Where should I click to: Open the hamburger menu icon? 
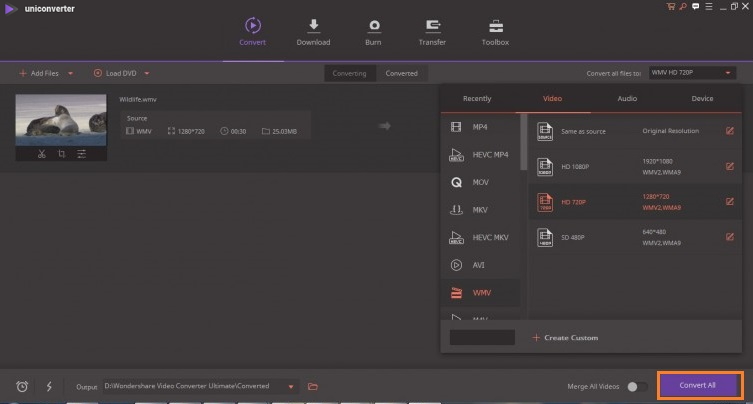[709, 6]
